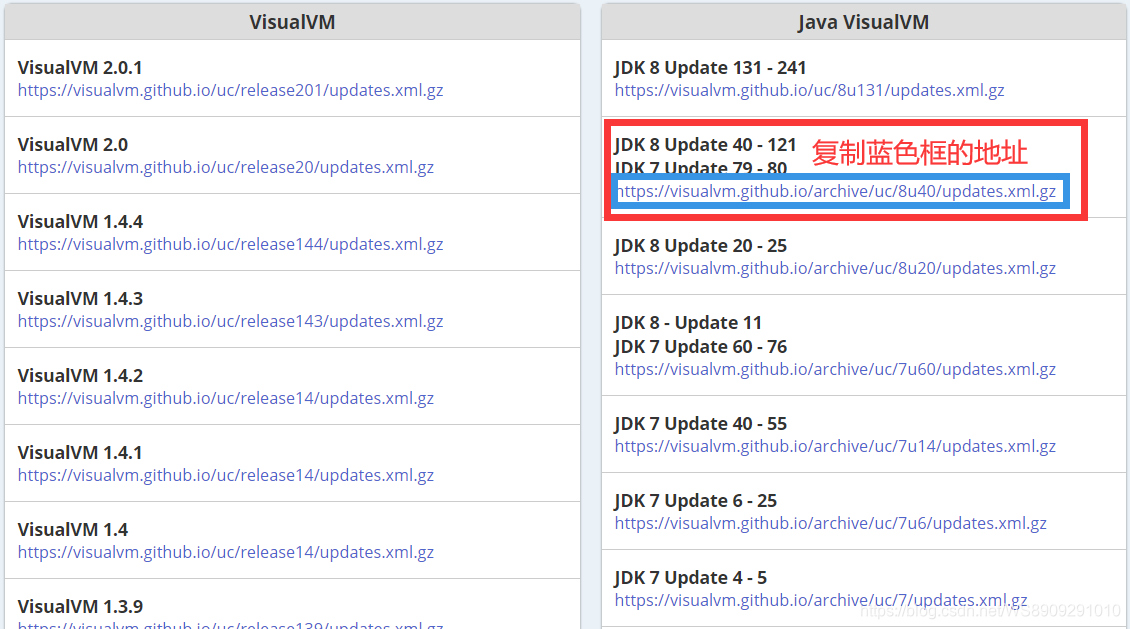This screenshot has height=629, width=1130.
Task: Select the JDK 8 - Update 11 heading
Action: pyautogui.click(x=688, y=323)
